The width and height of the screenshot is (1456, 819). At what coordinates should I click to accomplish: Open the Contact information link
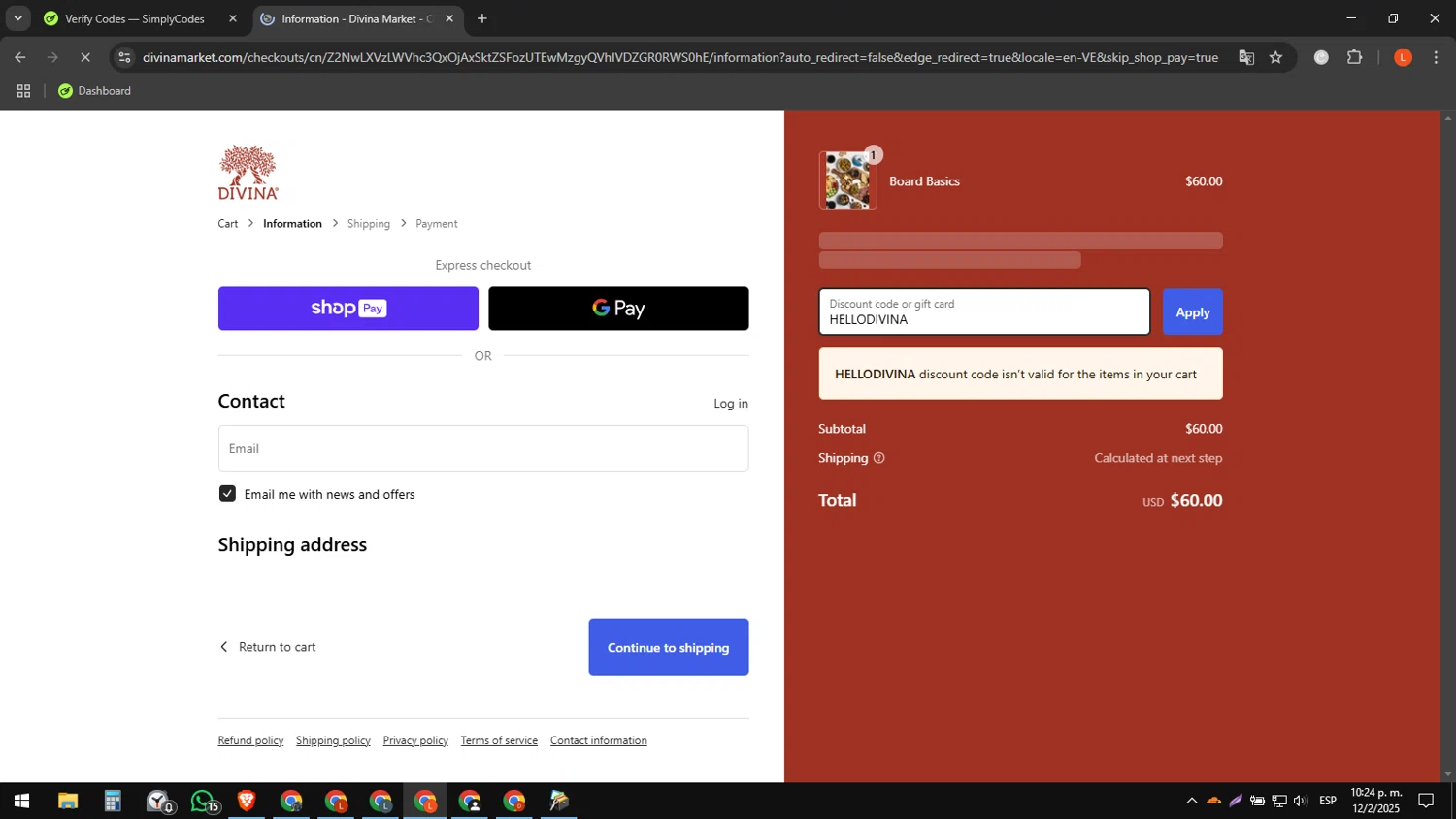coord(599,740)
